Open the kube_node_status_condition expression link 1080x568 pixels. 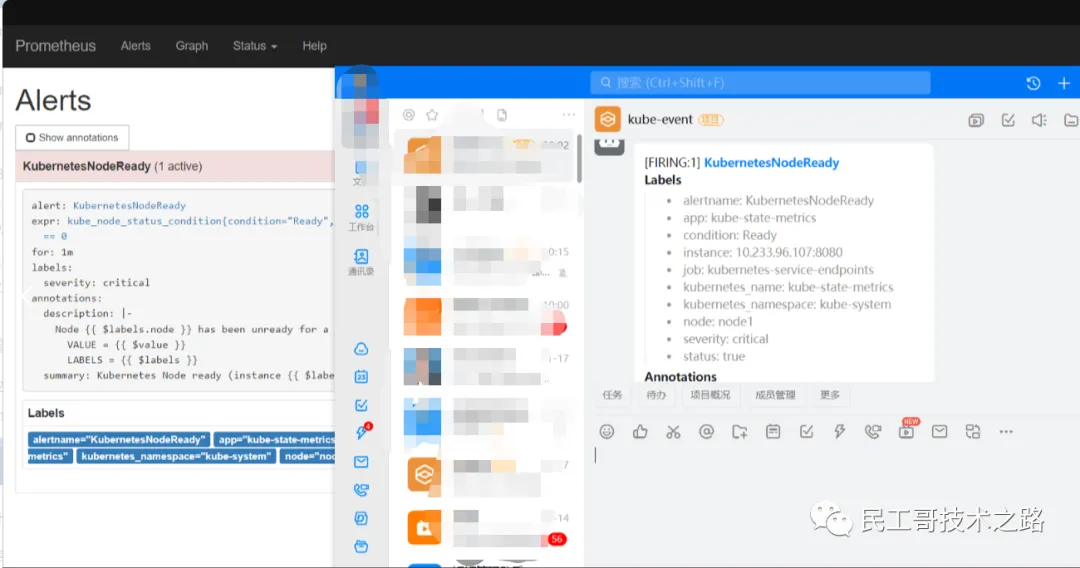tap(200, 221)
